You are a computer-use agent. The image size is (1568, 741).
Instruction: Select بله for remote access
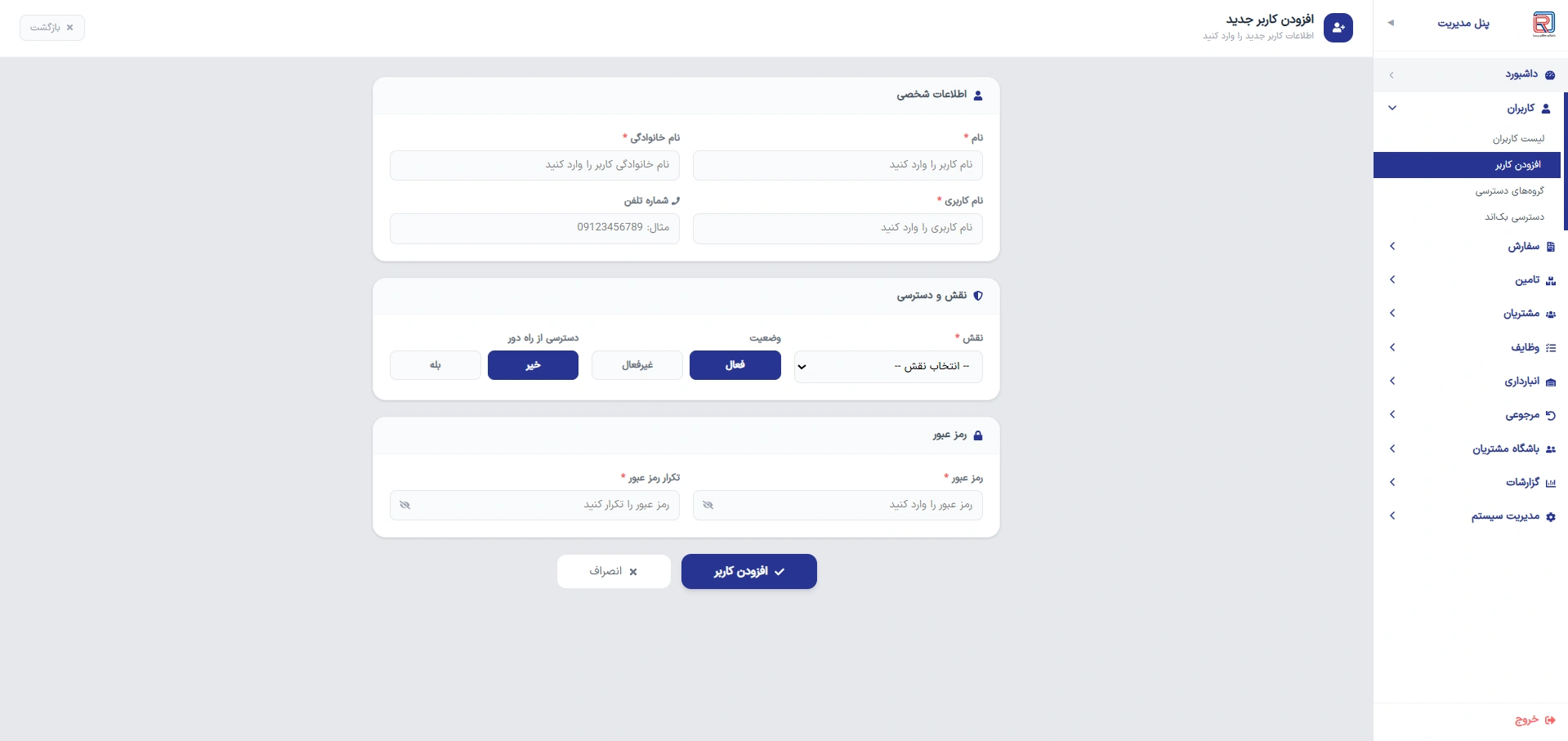[x=436, y=365]
